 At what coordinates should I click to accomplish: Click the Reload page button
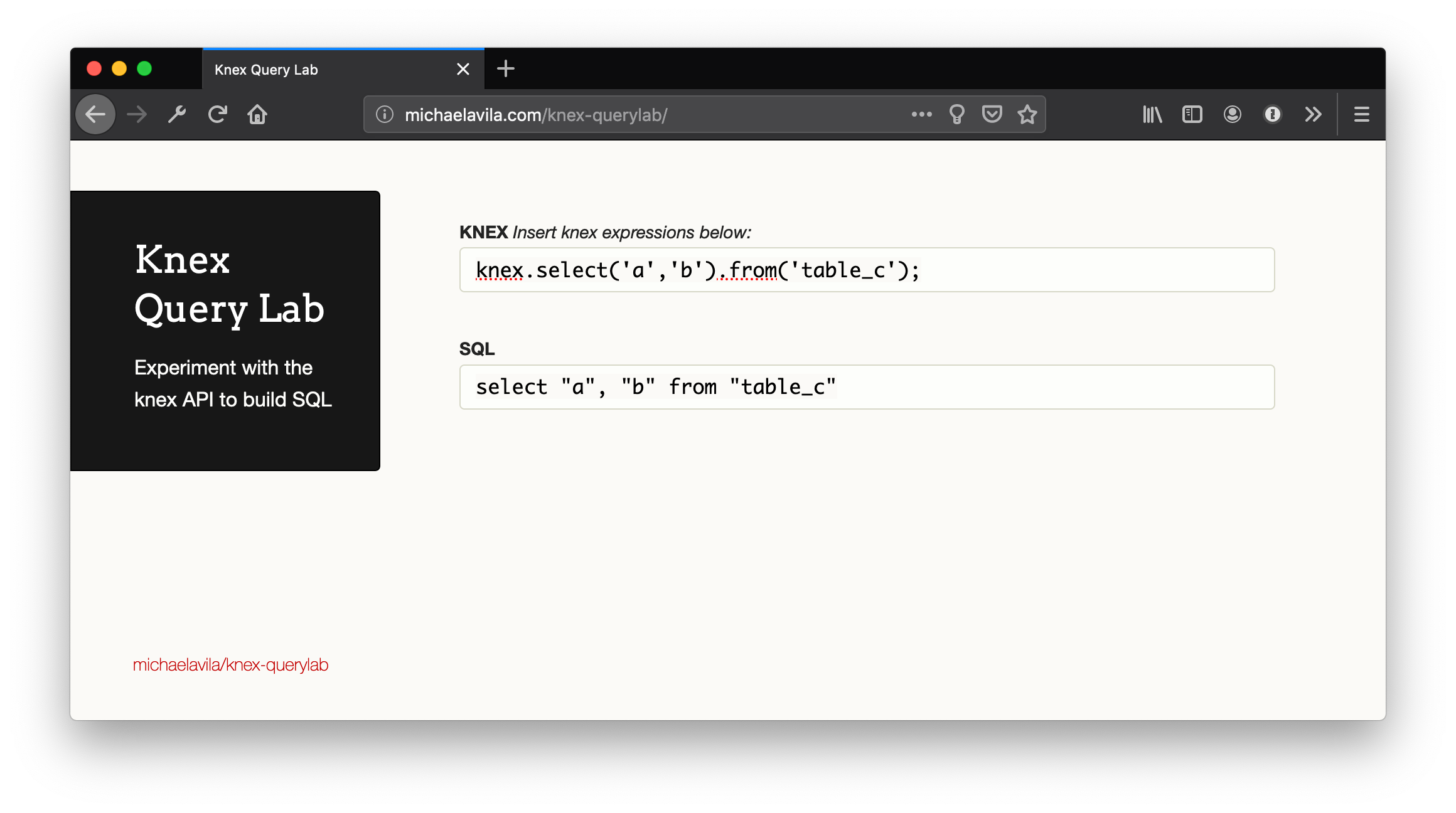pyautogui.click(x=218, y=114)
